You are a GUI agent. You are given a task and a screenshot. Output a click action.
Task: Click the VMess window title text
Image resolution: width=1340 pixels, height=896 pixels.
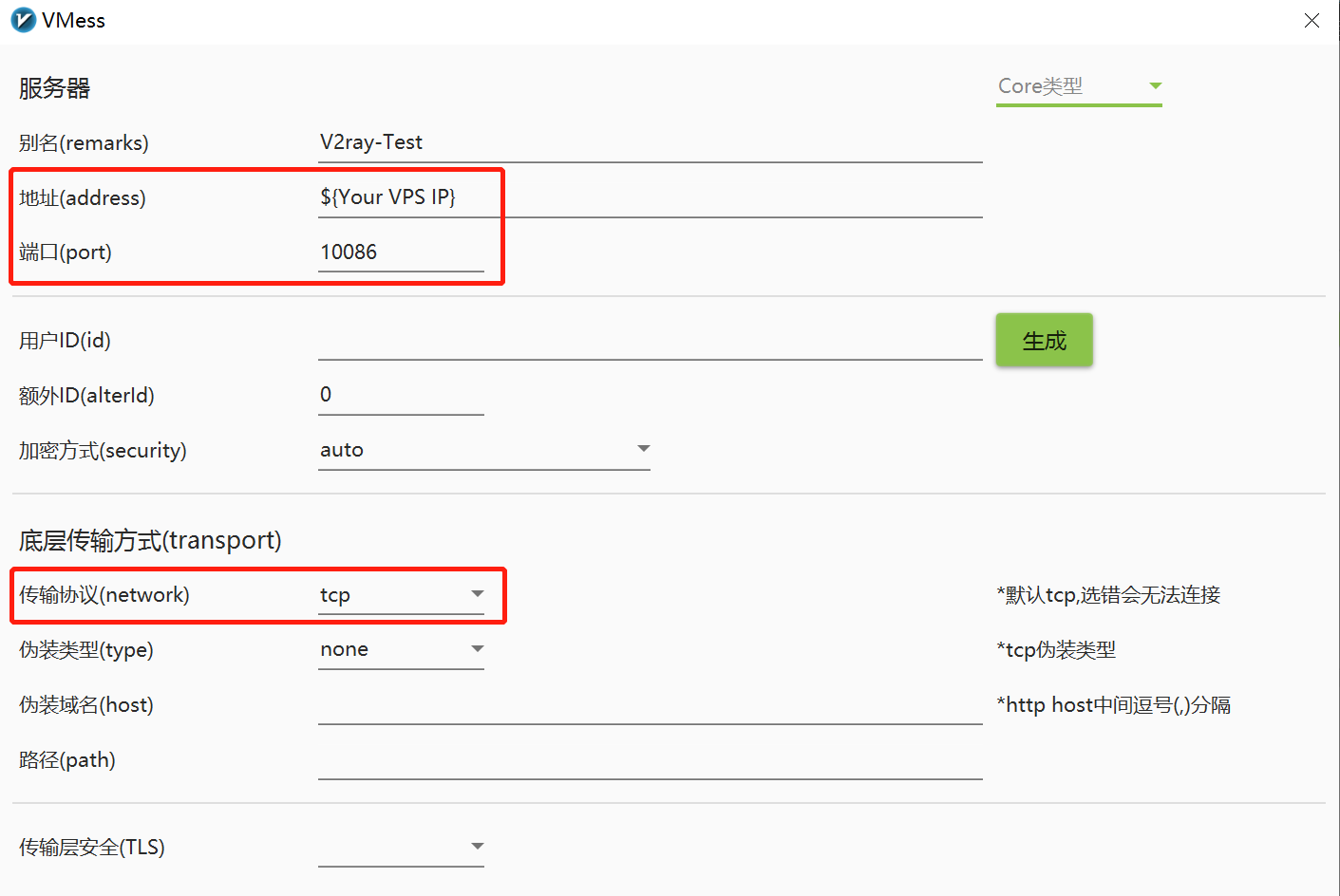(x=73, y=21)
